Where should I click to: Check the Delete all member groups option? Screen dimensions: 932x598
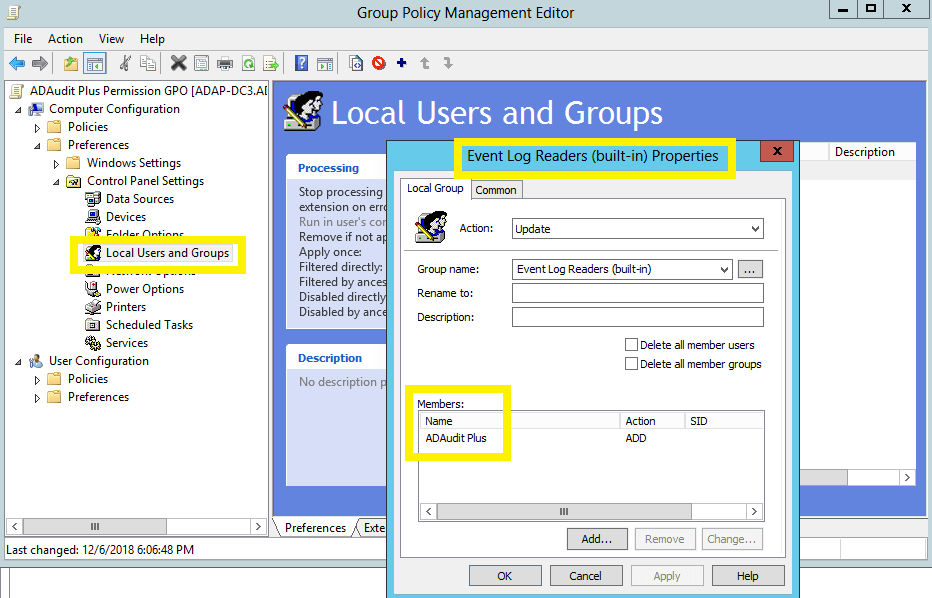coord(629,362)
